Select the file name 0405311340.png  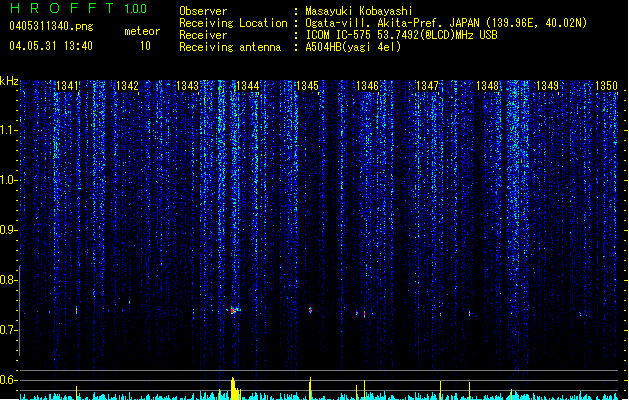[51, 26]
